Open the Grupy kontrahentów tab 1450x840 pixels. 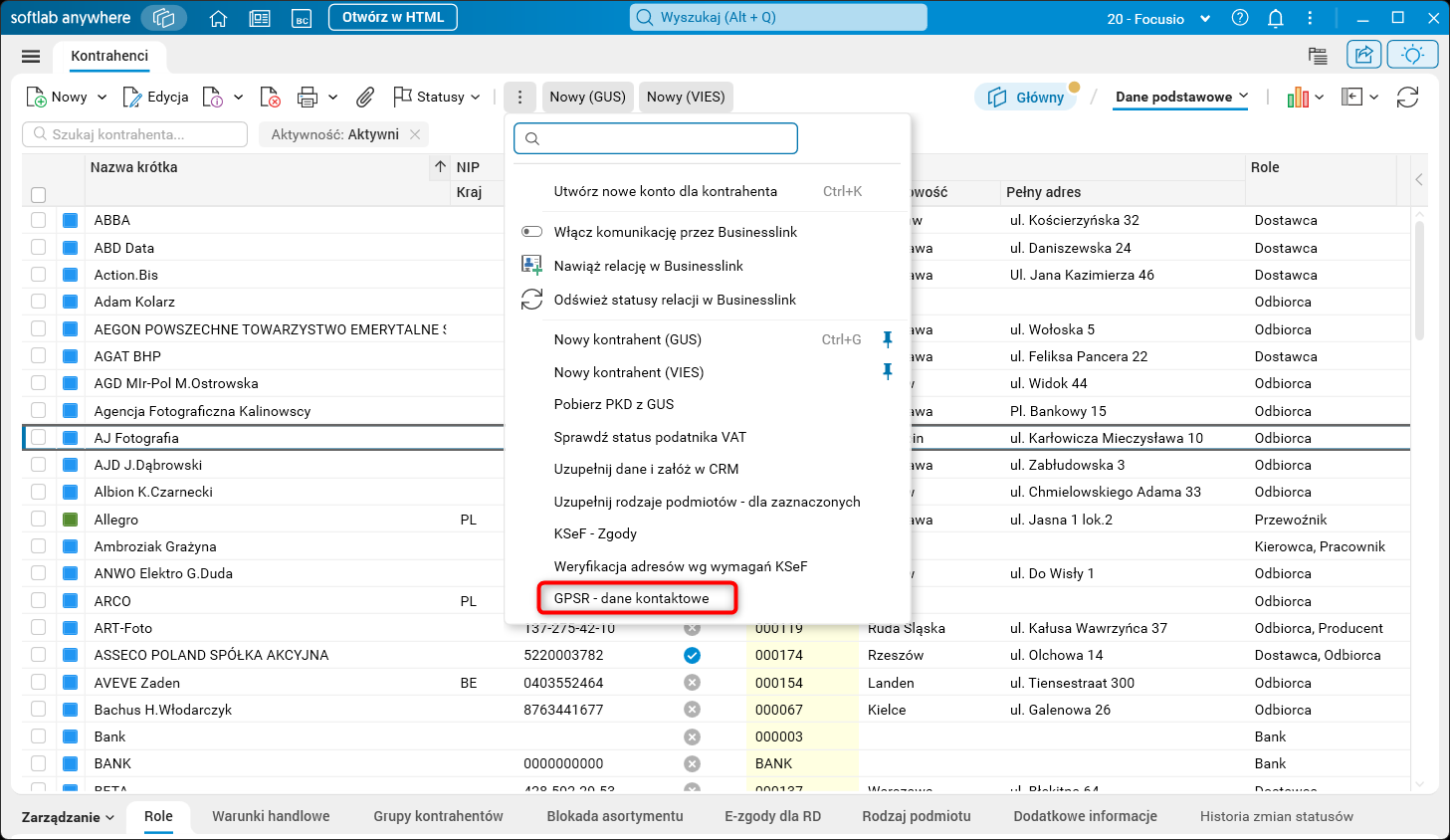[438, 816]
